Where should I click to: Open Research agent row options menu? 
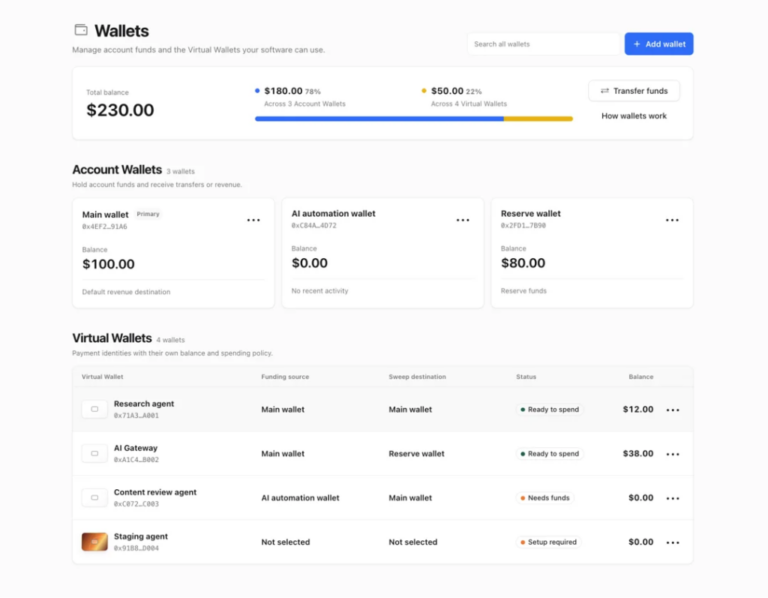(x=672, y=410)
